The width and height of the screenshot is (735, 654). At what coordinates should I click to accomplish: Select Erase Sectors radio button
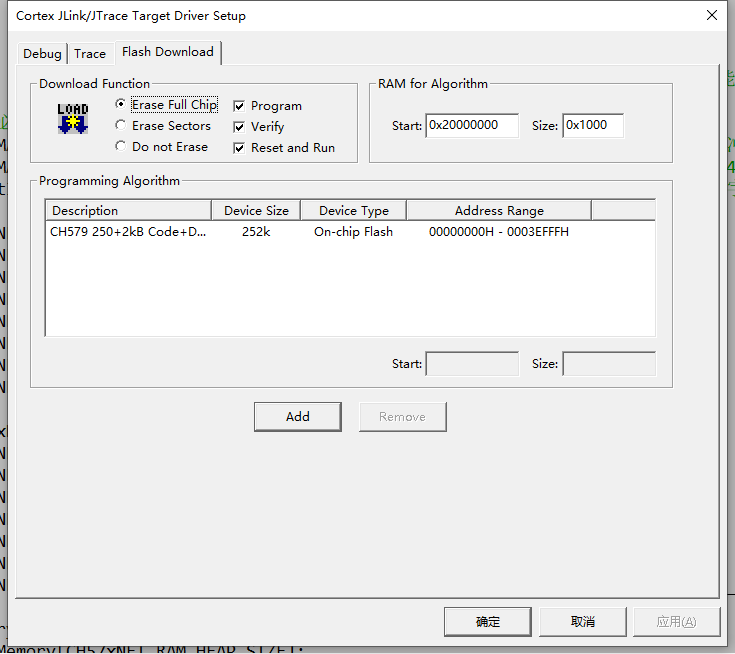(x=121, y=126)
